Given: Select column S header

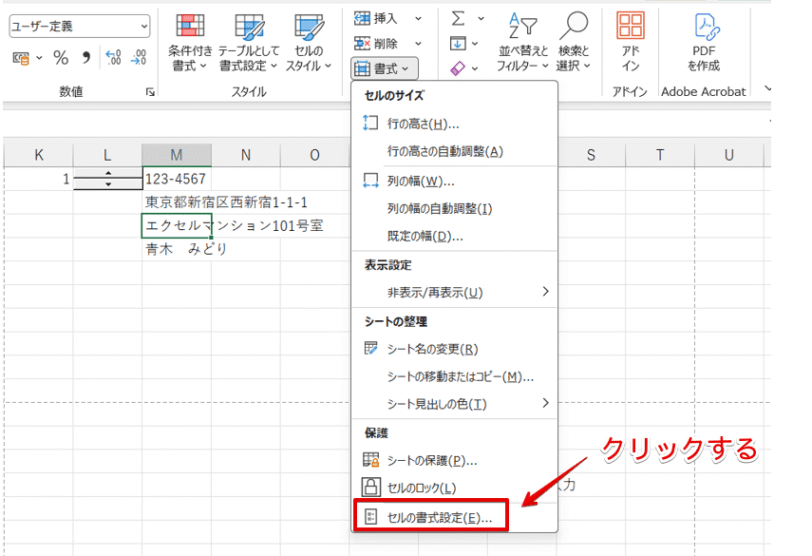Looking at the screenshot, I should (591, 155).
